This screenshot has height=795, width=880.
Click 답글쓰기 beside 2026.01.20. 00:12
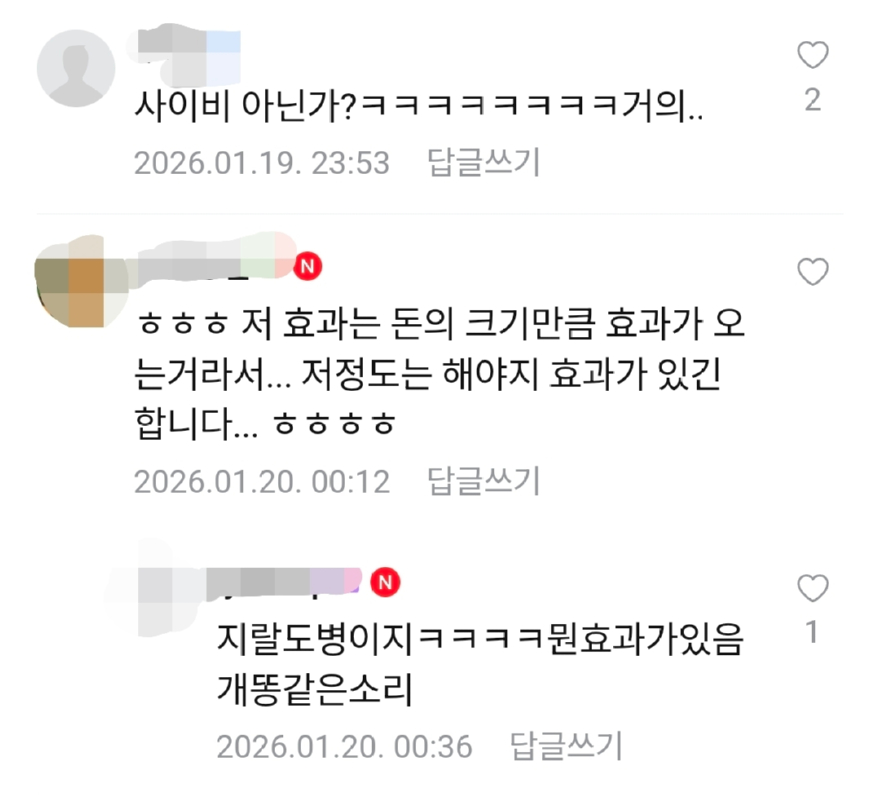(x=483, y=481)
